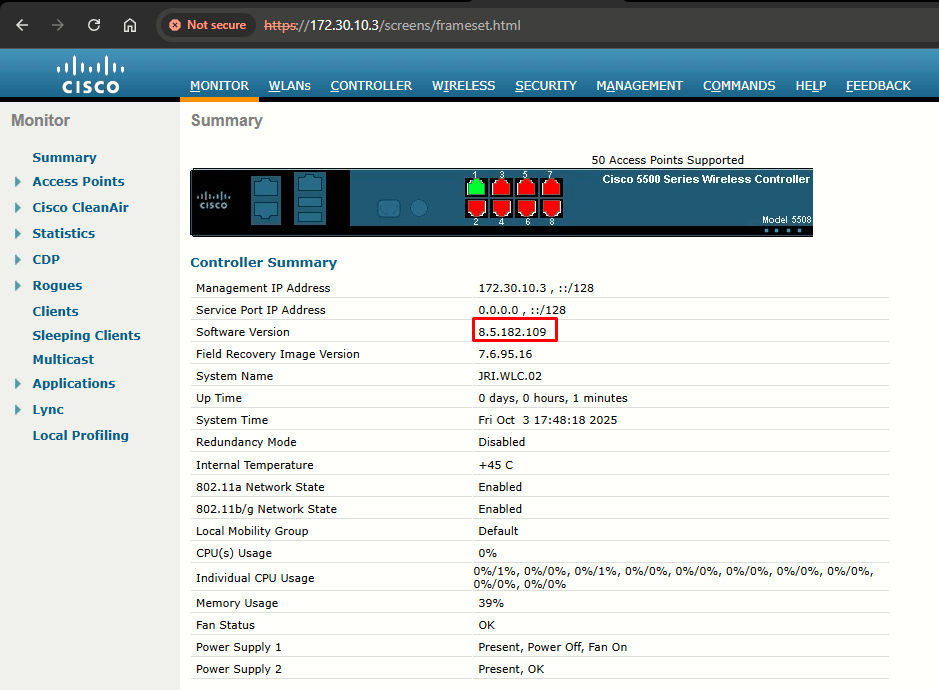Viewport: 939px width, 690px height.
Task: Open Statistics in the sidebar
Action: pos(63,234)
